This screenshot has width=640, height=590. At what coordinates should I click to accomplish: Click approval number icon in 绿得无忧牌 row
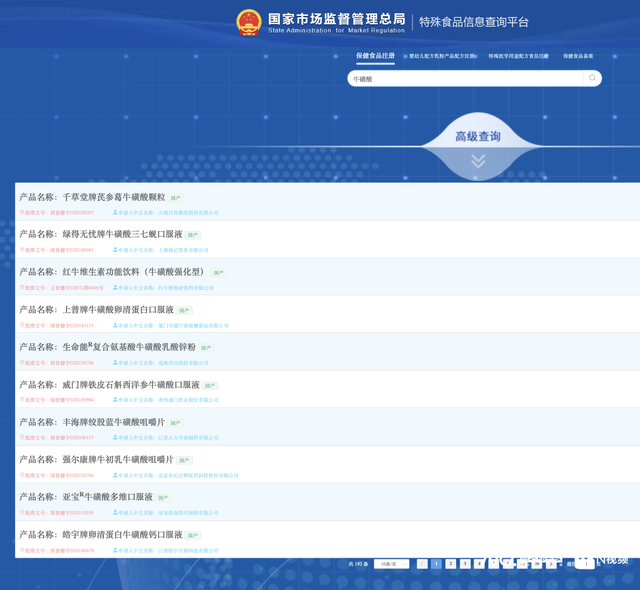tap(22, 249)
